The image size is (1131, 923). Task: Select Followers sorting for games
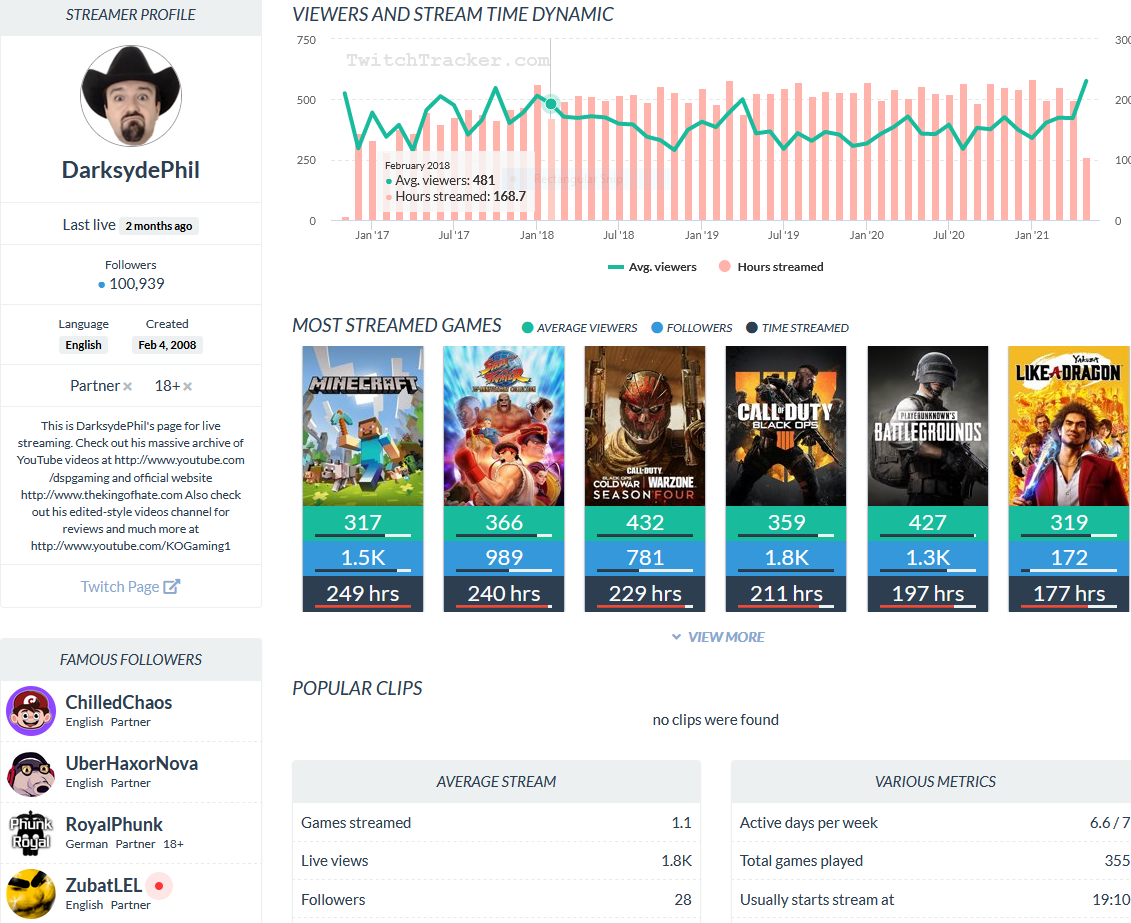691,328
